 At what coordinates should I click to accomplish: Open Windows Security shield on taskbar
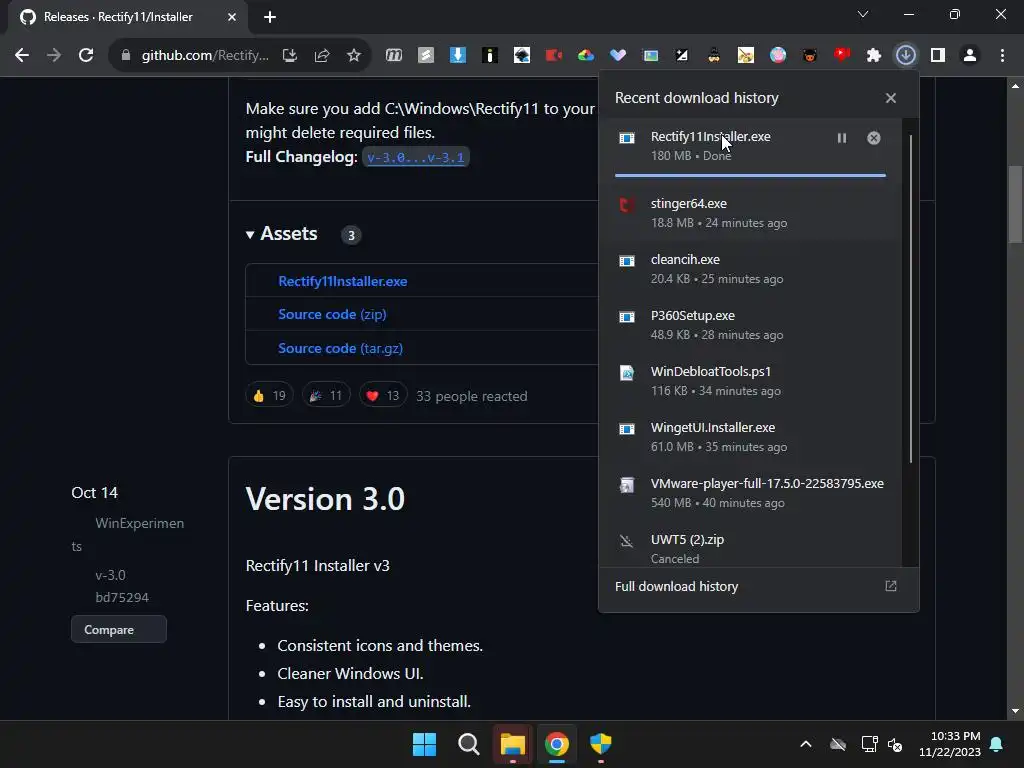pyautogui.click(x=601, y=744)
